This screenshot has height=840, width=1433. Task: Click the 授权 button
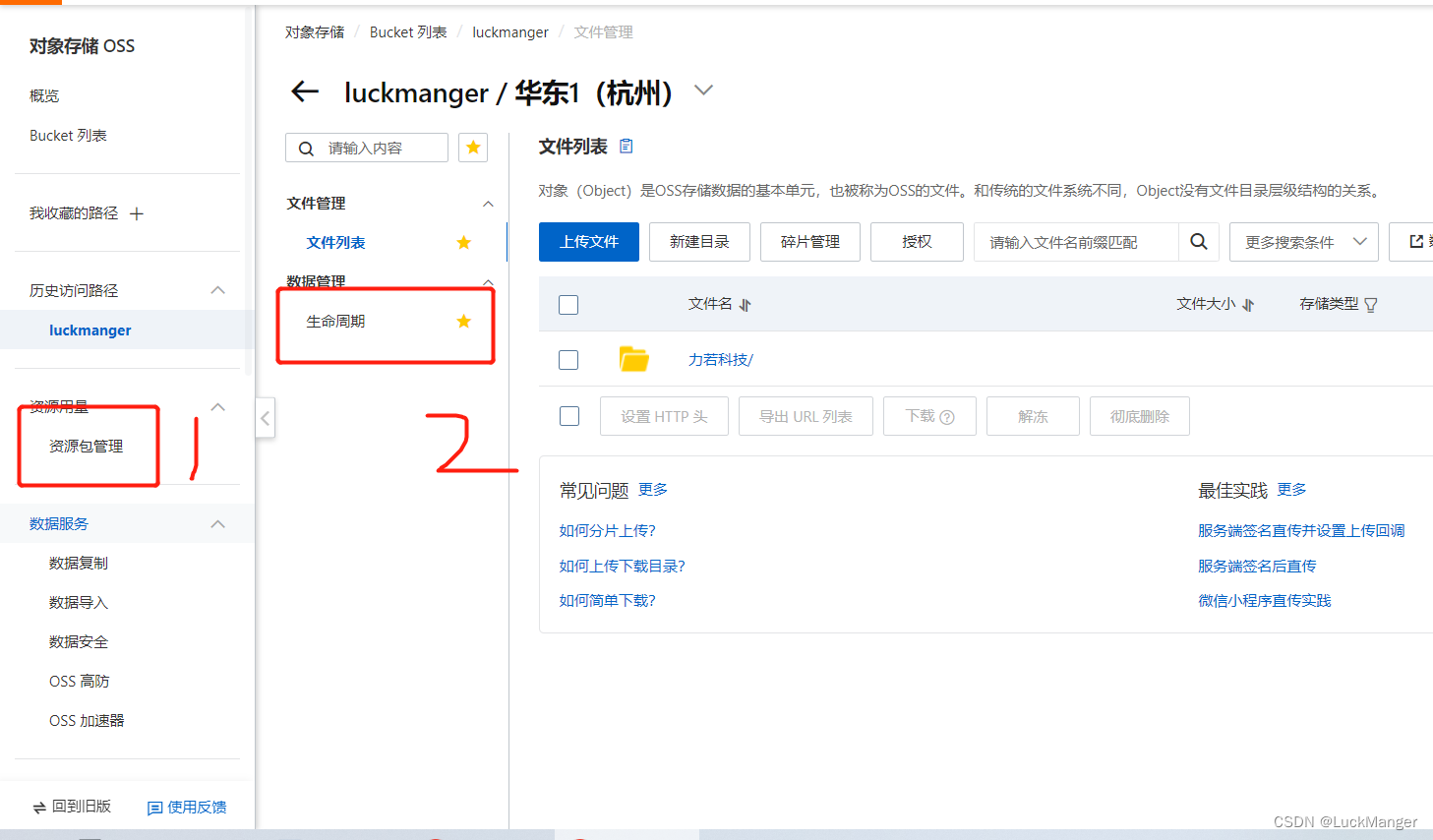tap(917, 242)
